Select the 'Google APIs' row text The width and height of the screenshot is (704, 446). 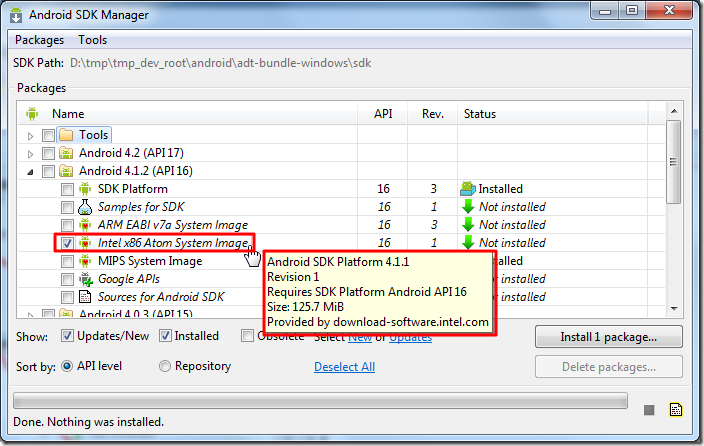[x=129, y=279]
